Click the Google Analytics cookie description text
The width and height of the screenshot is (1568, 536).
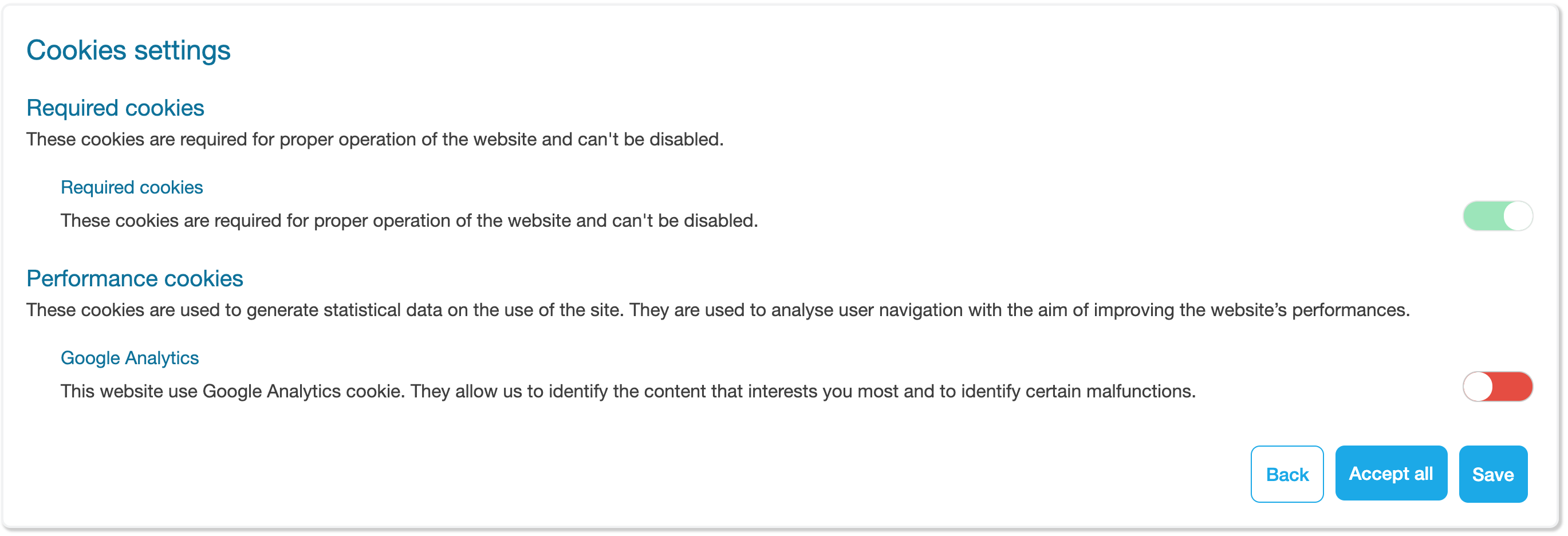pos(627,391)
